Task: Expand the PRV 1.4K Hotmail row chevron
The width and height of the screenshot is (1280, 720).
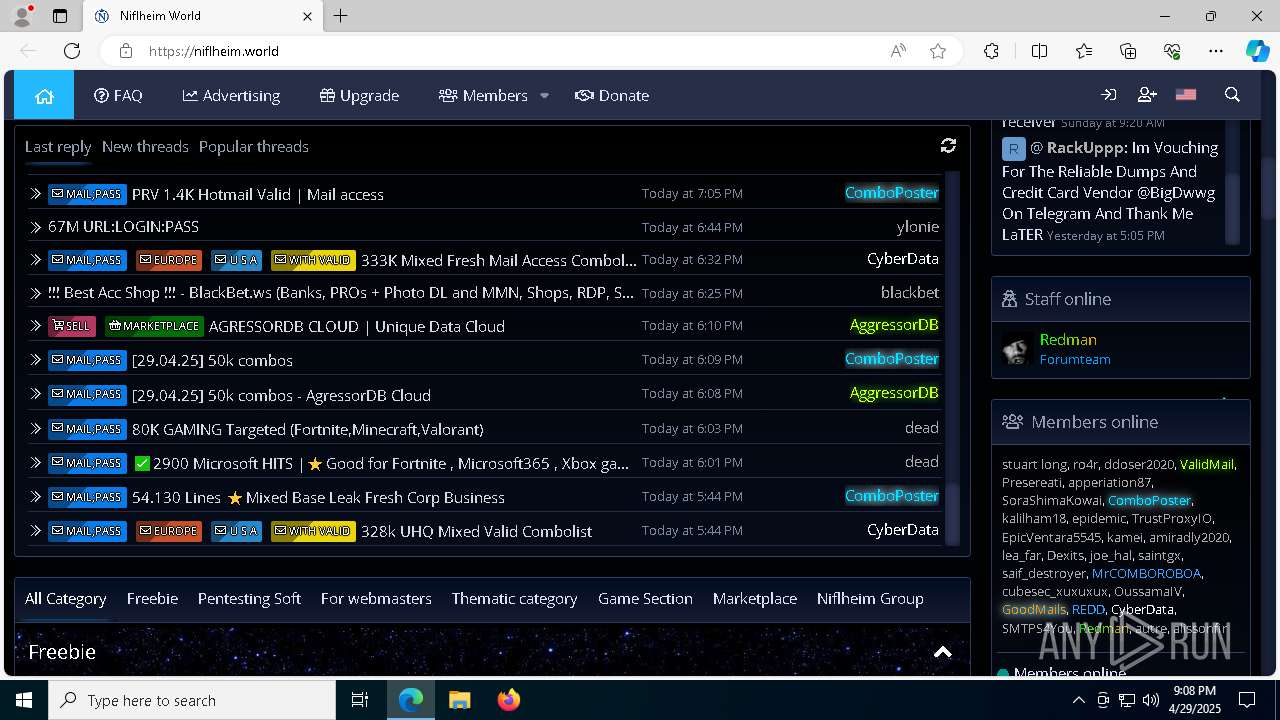Action: coord(35,194)
